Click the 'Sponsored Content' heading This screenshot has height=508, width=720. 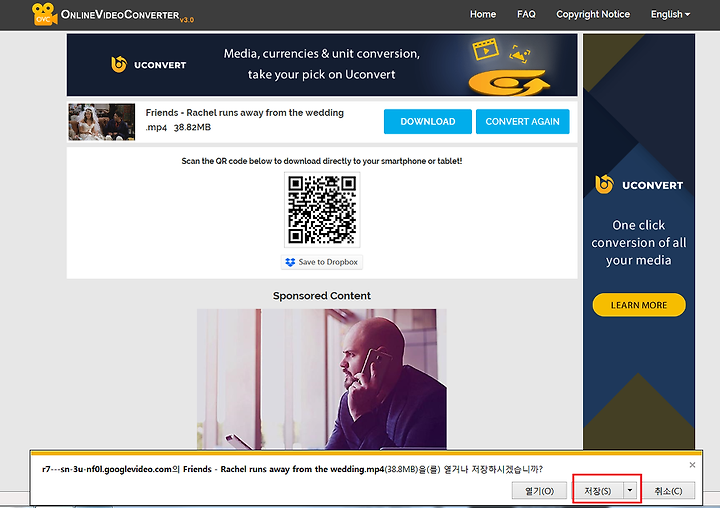[322, 296]
